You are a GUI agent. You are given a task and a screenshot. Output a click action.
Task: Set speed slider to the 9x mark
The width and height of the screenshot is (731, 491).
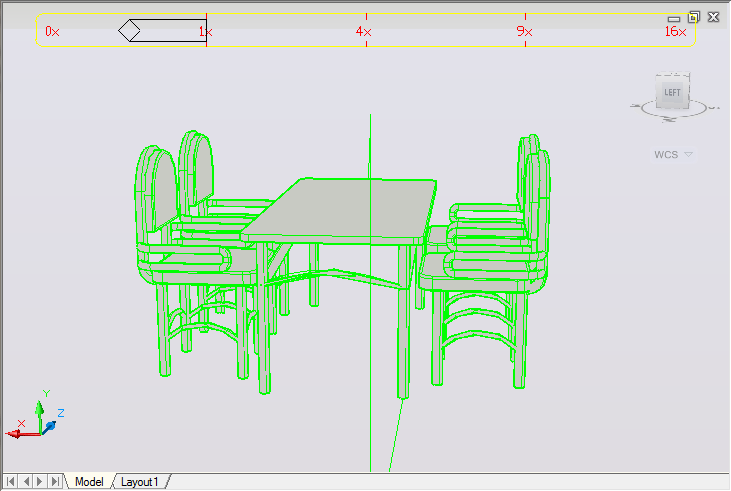coord(525,31)
